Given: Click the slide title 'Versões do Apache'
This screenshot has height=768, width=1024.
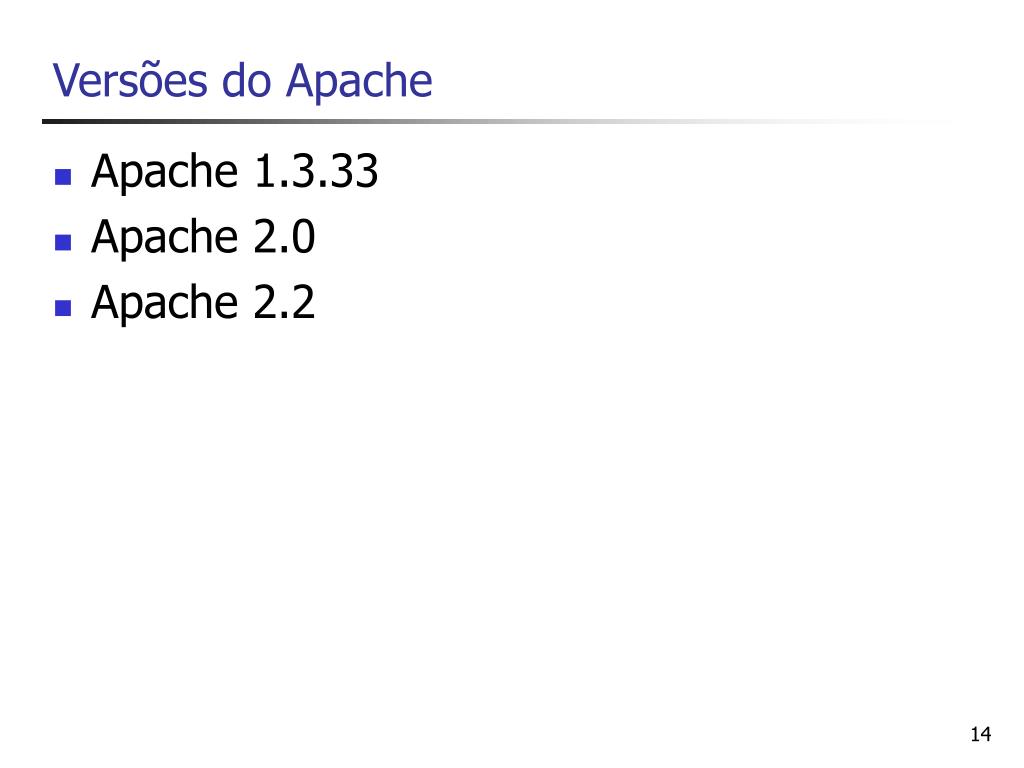Looking at the screenshot, I should tap(242, 81).
